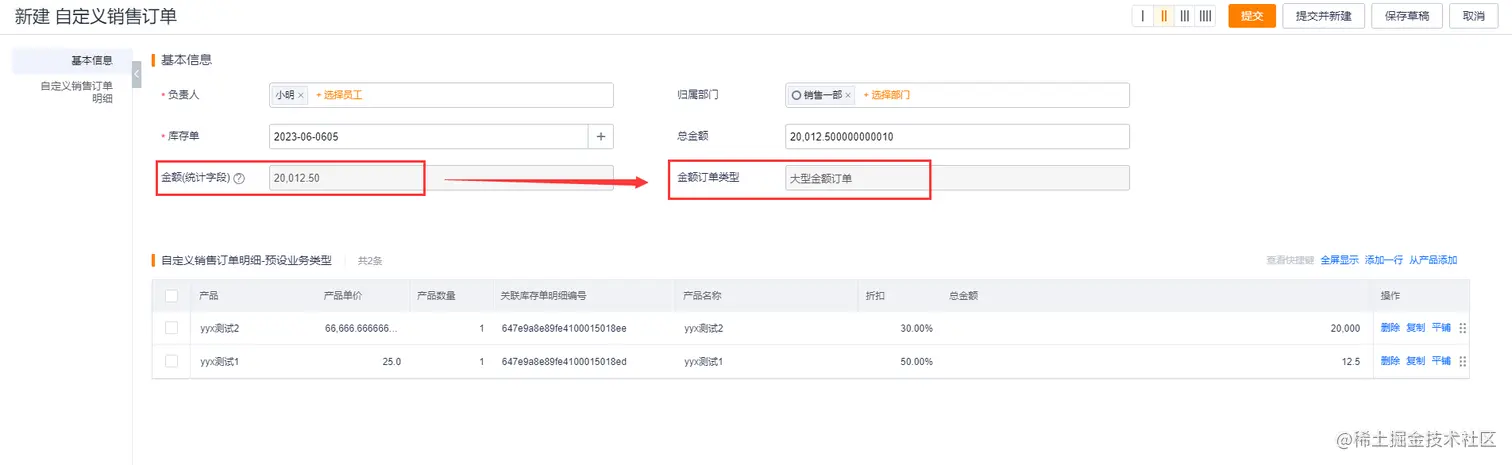The width and height of the screenshot is (1512, 465).
Task: Open help tooltip icon next to 金额(统计字段)
Action: pyautogui.click(x=239, y=178)
